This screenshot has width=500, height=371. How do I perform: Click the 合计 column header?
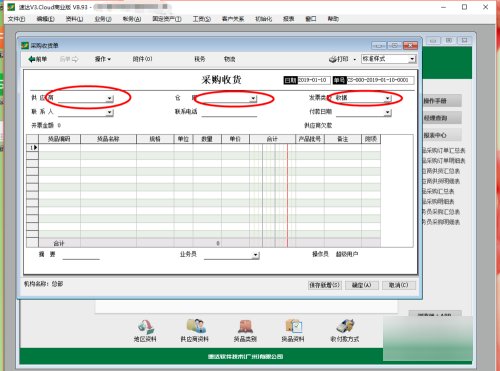pyautogui.click(x=272, y=139)
